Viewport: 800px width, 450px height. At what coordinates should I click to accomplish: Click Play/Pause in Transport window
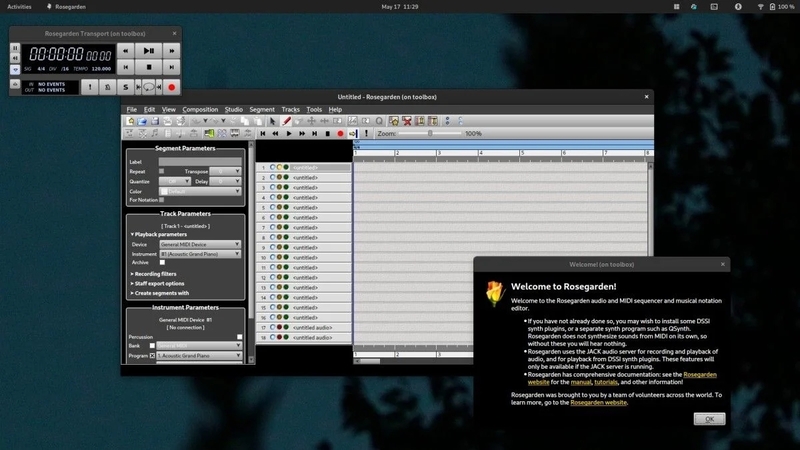[148, 51]
